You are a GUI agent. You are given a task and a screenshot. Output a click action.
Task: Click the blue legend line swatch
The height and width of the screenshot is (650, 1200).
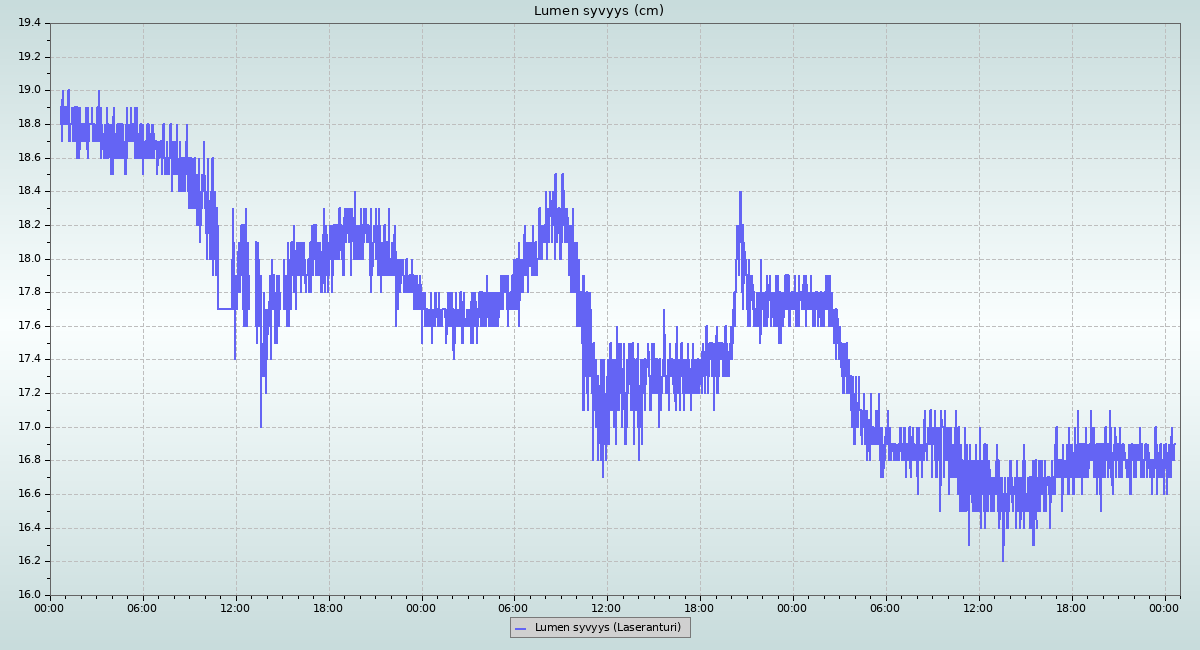(520, 628)
